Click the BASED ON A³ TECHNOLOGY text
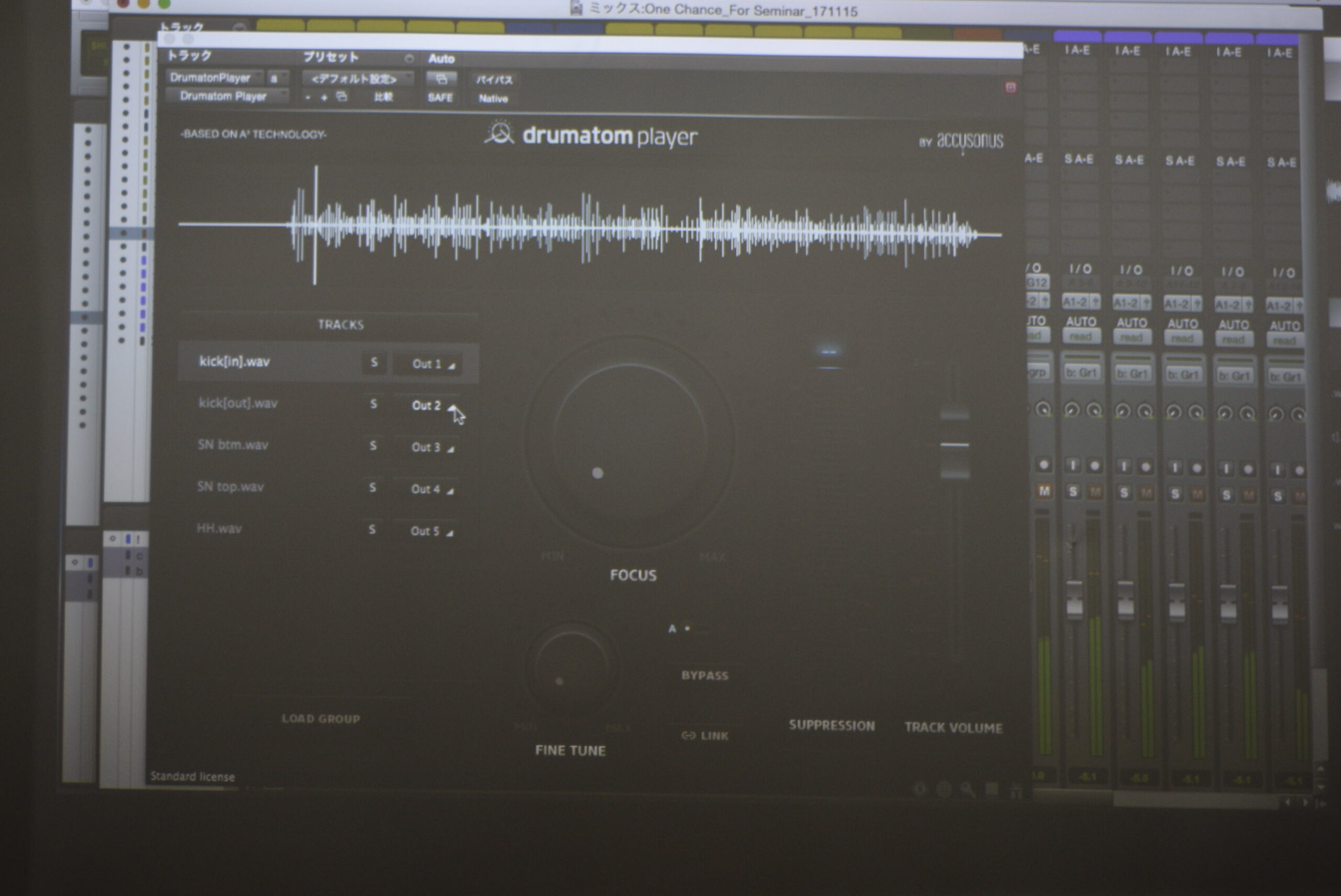The height and width of the screenshot is (896, 1341). click(253, 134)
